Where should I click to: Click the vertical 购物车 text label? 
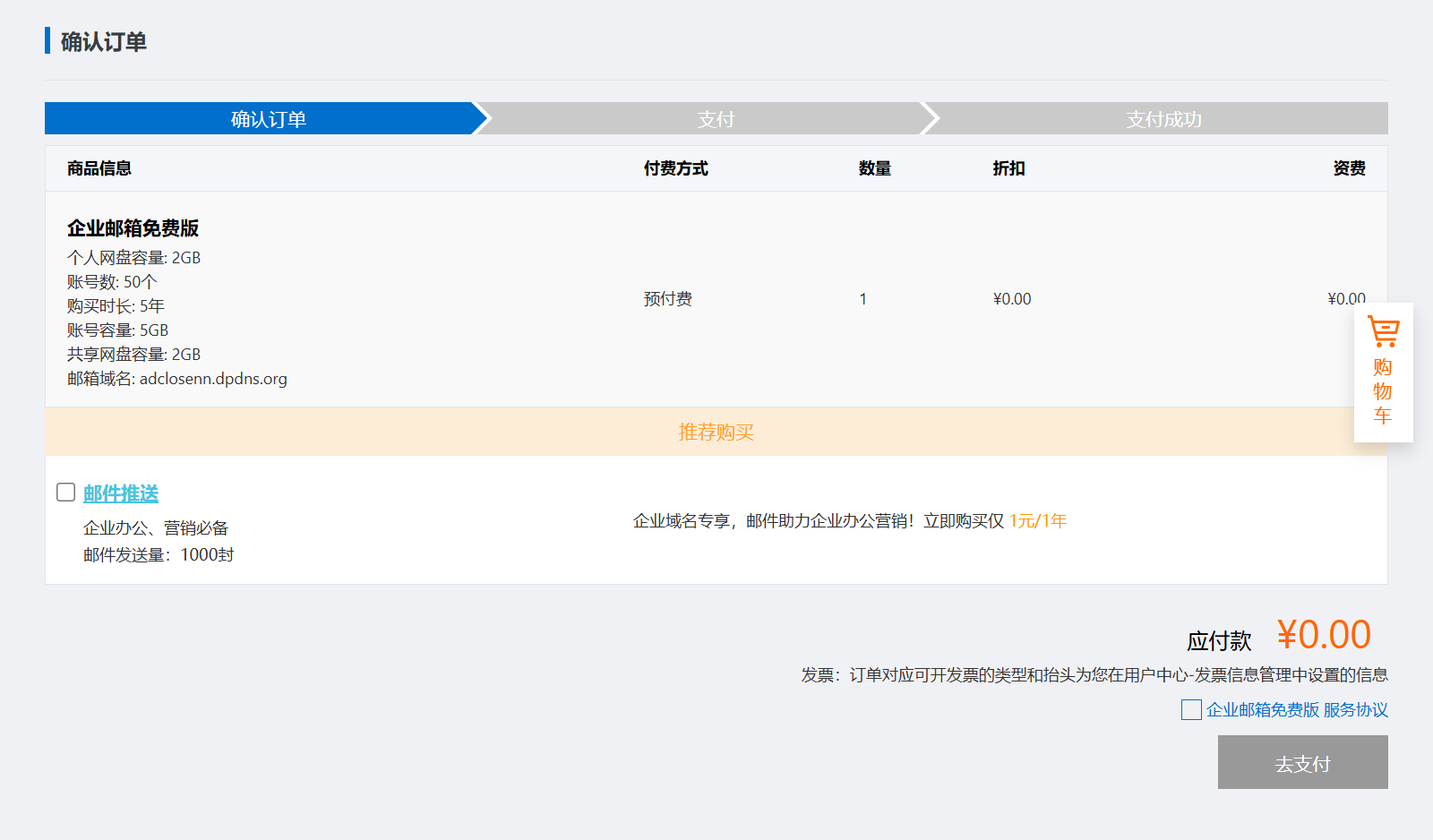pos(1383,391)
